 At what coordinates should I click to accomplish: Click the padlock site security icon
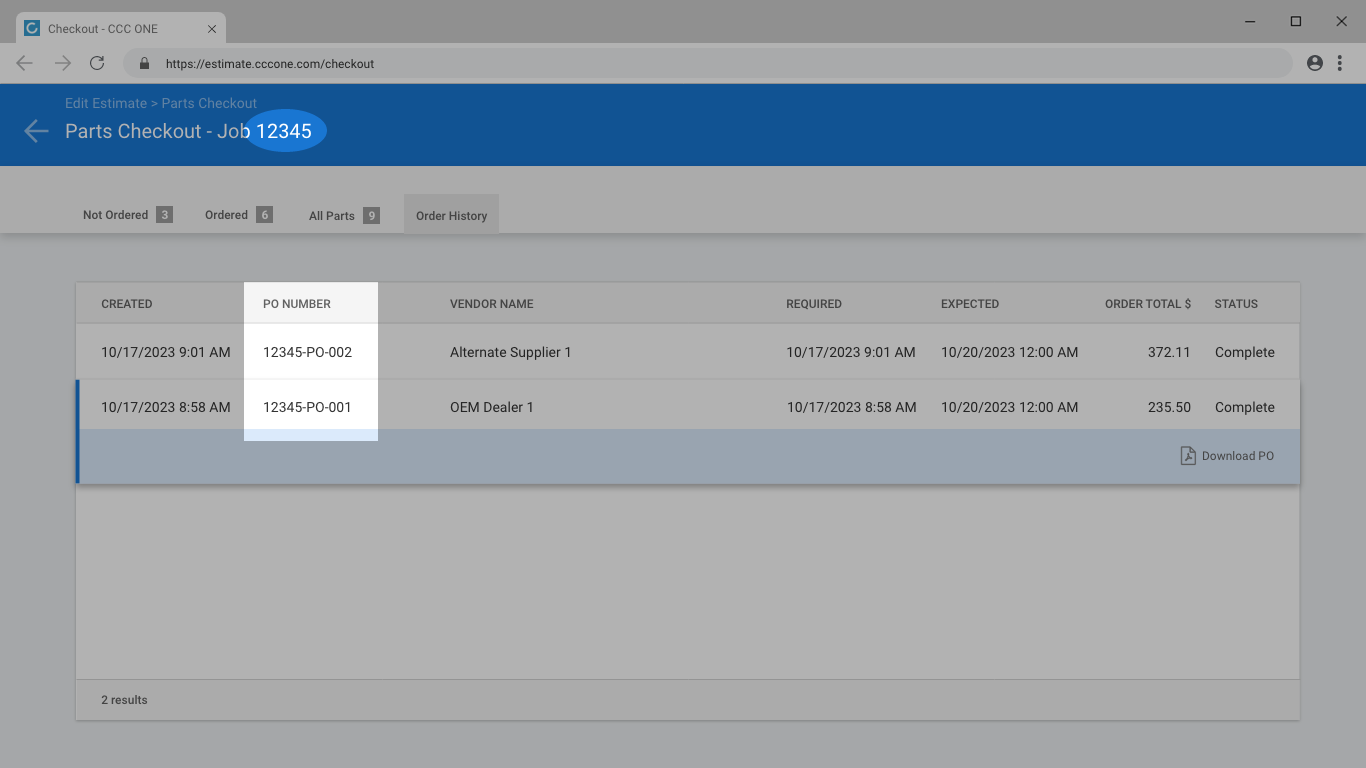[x=144, y=63]
